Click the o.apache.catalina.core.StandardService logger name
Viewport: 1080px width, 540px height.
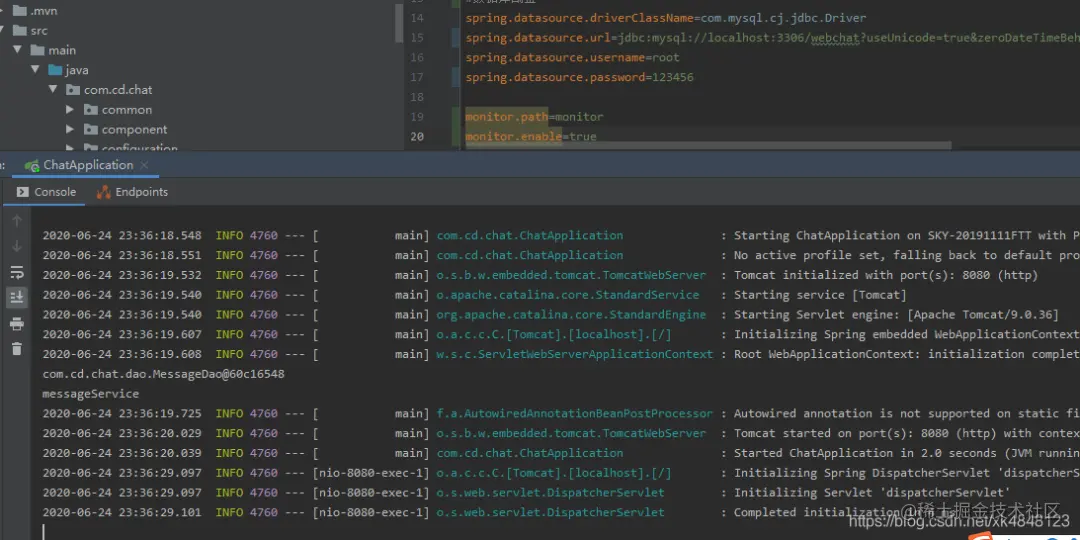point(568,295)
